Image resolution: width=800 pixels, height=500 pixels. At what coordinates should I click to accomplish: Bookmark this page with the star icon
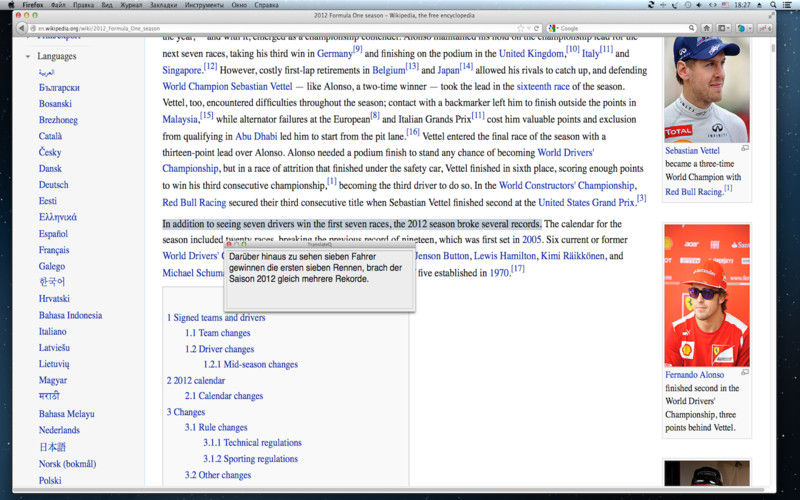click(520, 29)
